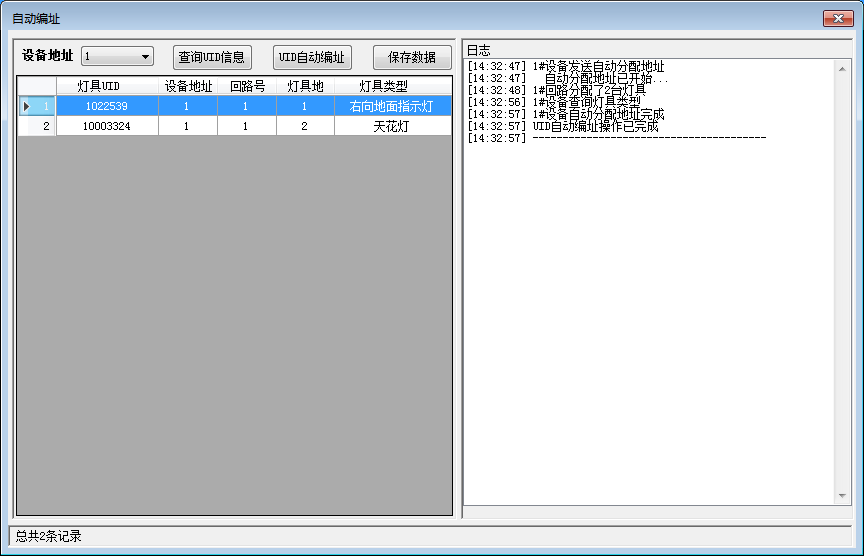Image resolution: width=864 pixels, height=556 pixels.
Task: Click the log entry UID自动编址操作已完成
Action: (595, 126)
